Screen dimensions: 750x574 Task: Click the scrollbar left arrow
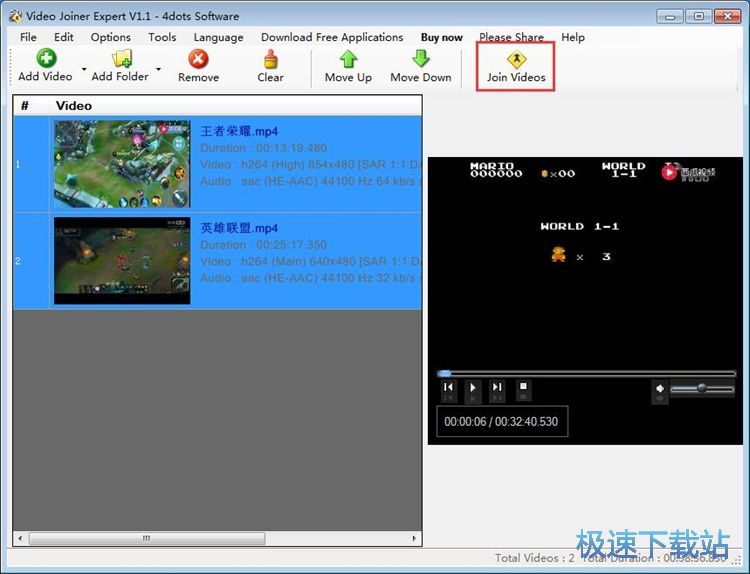click(x=20, y=538)
